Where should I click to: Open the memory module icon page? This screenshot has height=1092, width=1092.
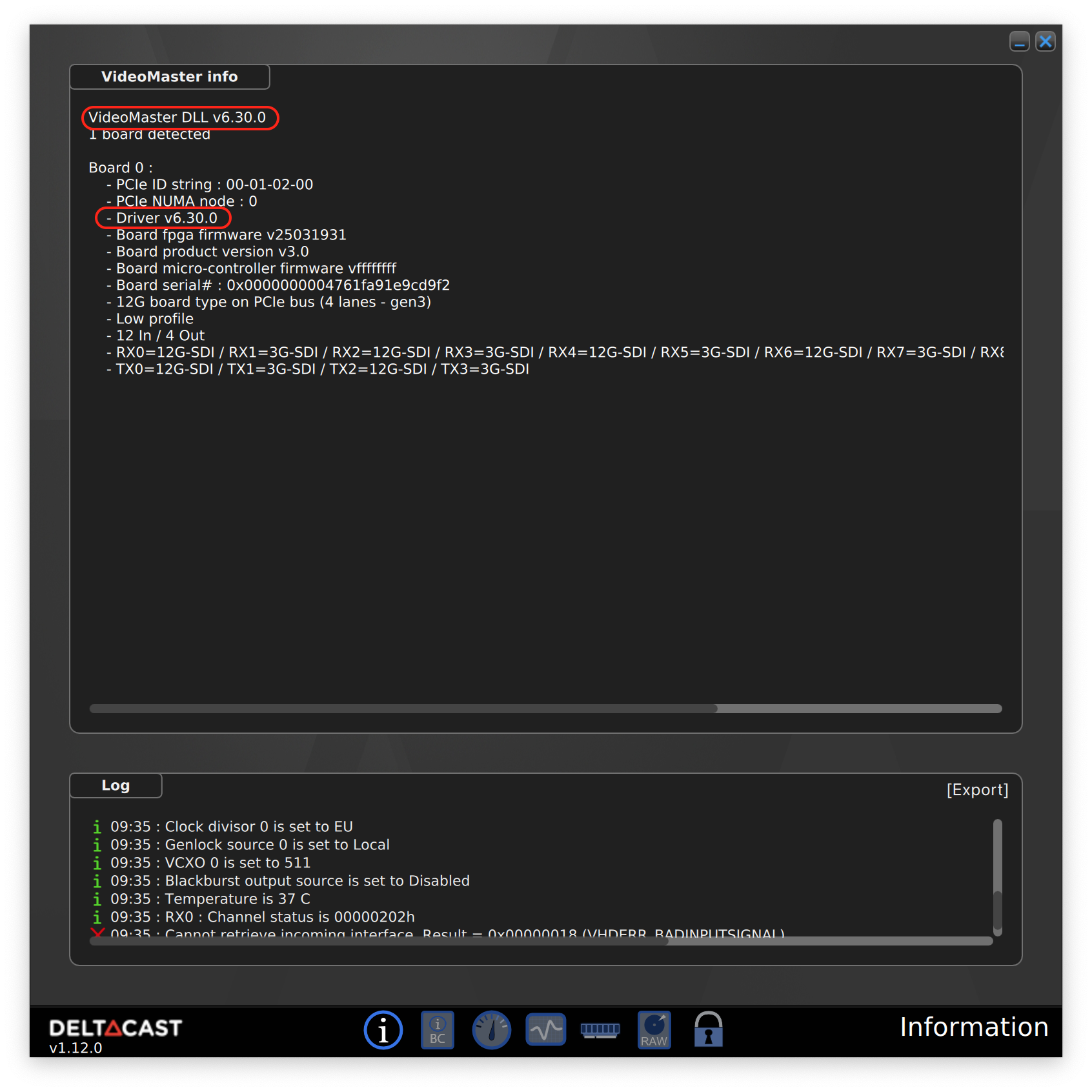coord(600,1031)
